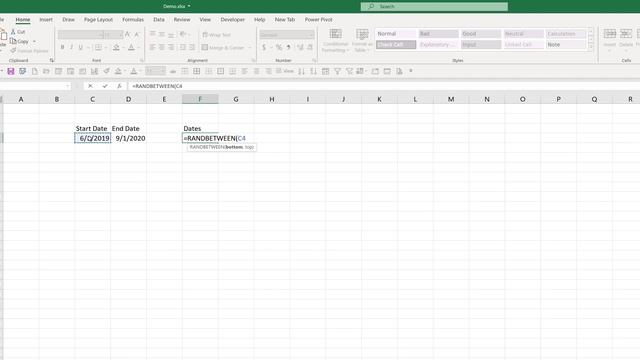This screenshot has height=360, width=640.
Task: Click the Delete cells button
Action: click(626, 39)
